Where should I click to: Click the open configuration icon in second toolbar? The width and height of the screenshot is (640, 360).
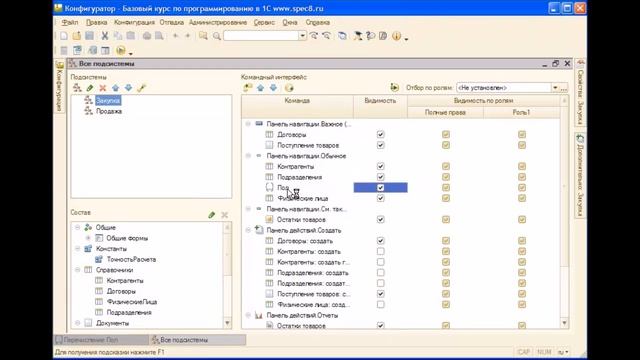tap(77, 50)
